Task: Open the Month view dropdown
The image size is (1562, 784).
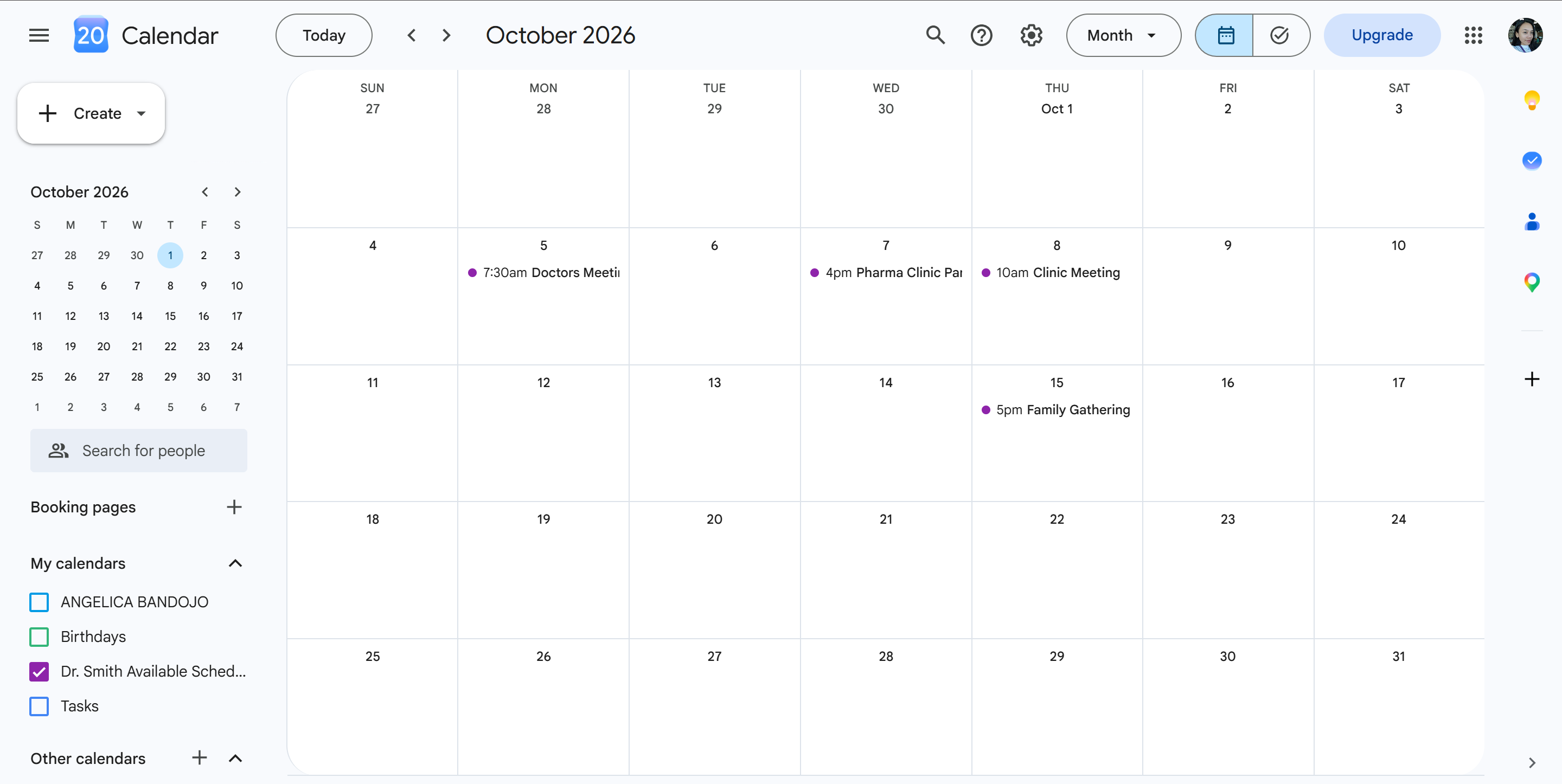Action: pos(1123,35)
